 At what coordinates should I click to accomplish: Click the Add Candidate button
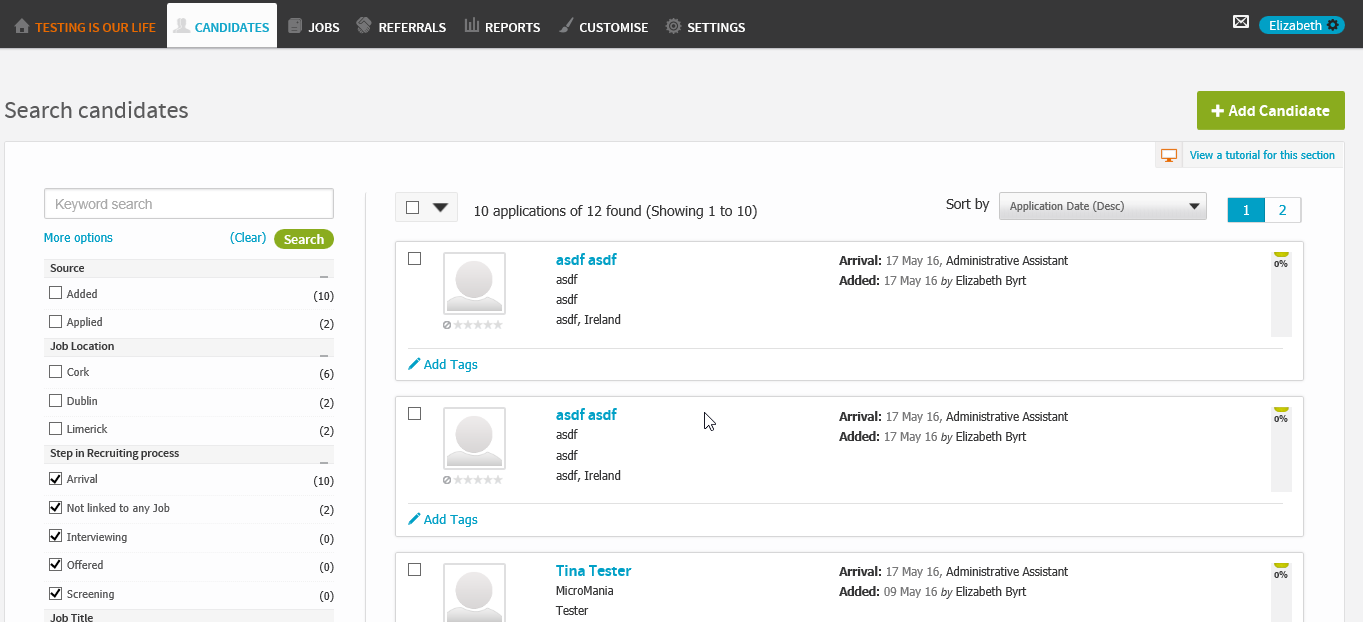click(x=1270, y=111)
